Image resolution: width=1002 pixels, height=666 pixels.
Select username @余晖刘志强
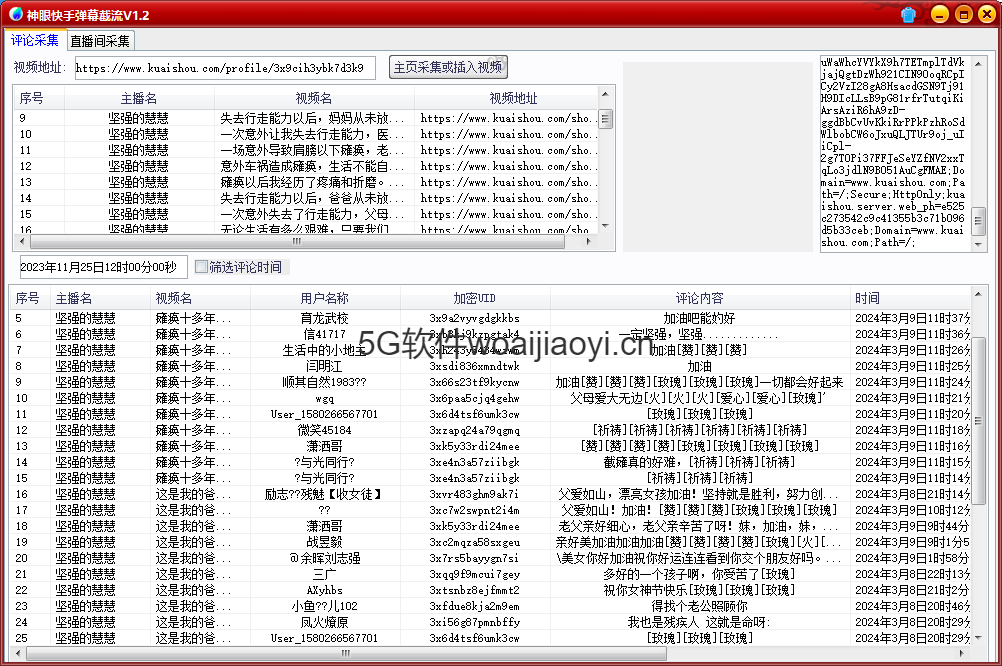pyautogui.click(x=325, y=558)
